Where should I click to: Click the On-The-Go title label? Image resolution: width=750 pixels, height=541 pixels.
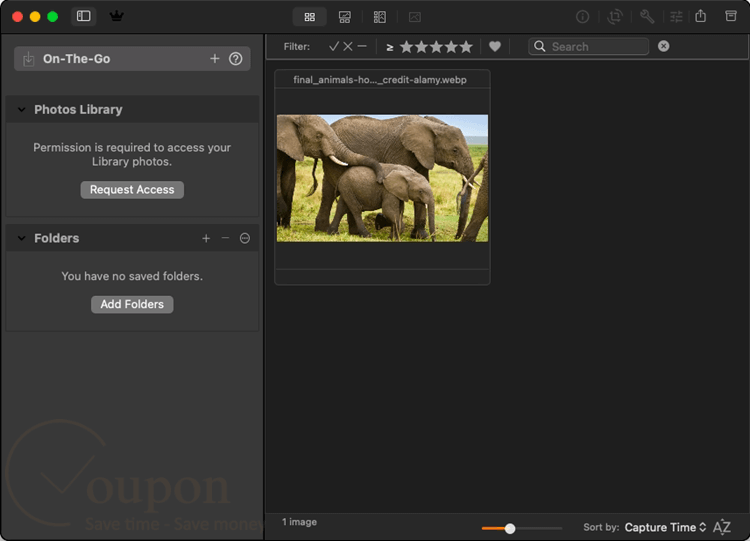tap(77, 59)
